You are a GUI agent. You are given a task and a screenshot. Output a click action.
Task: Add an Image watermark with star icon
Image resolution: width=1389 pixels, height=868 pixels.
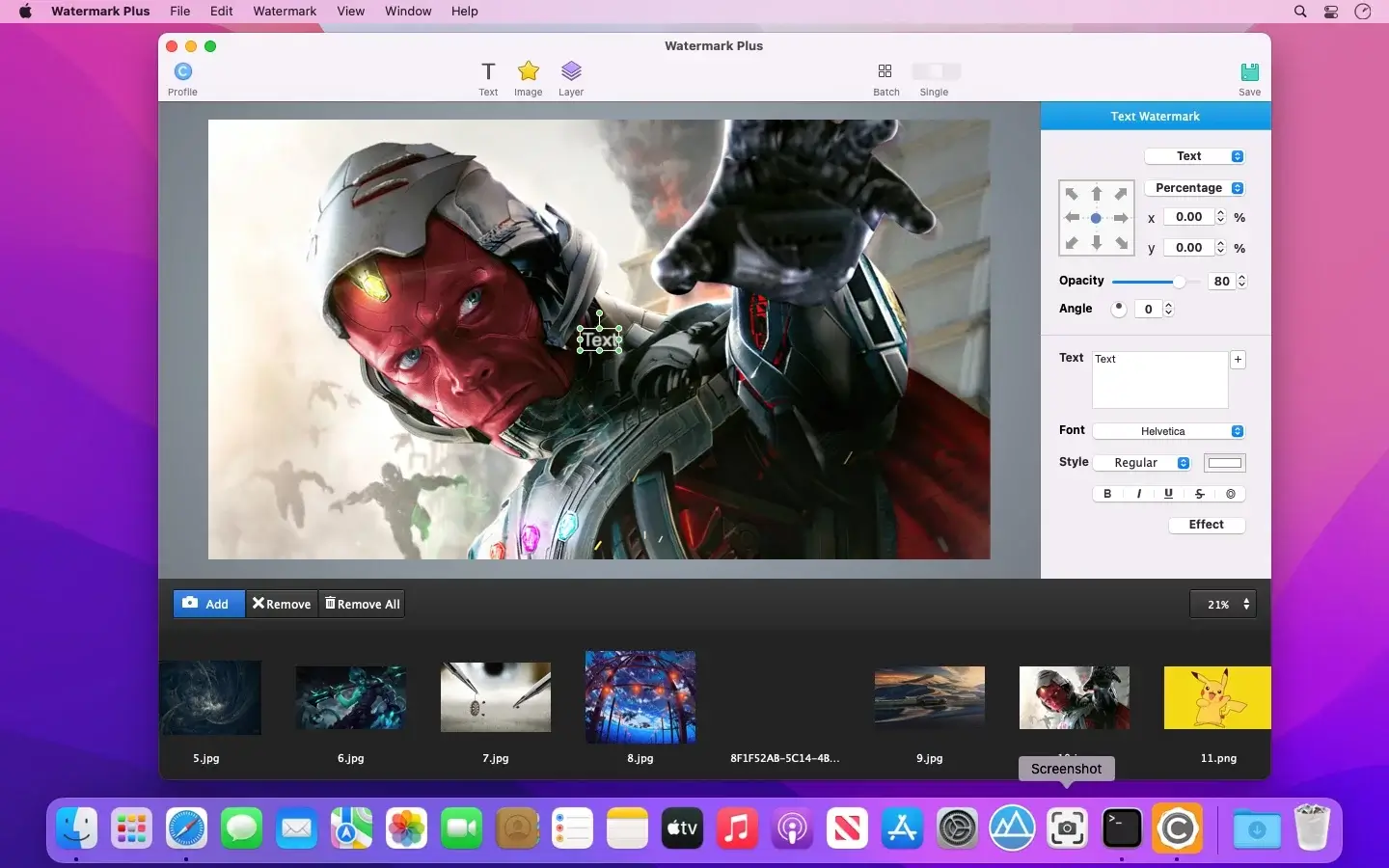pos(528,78)
